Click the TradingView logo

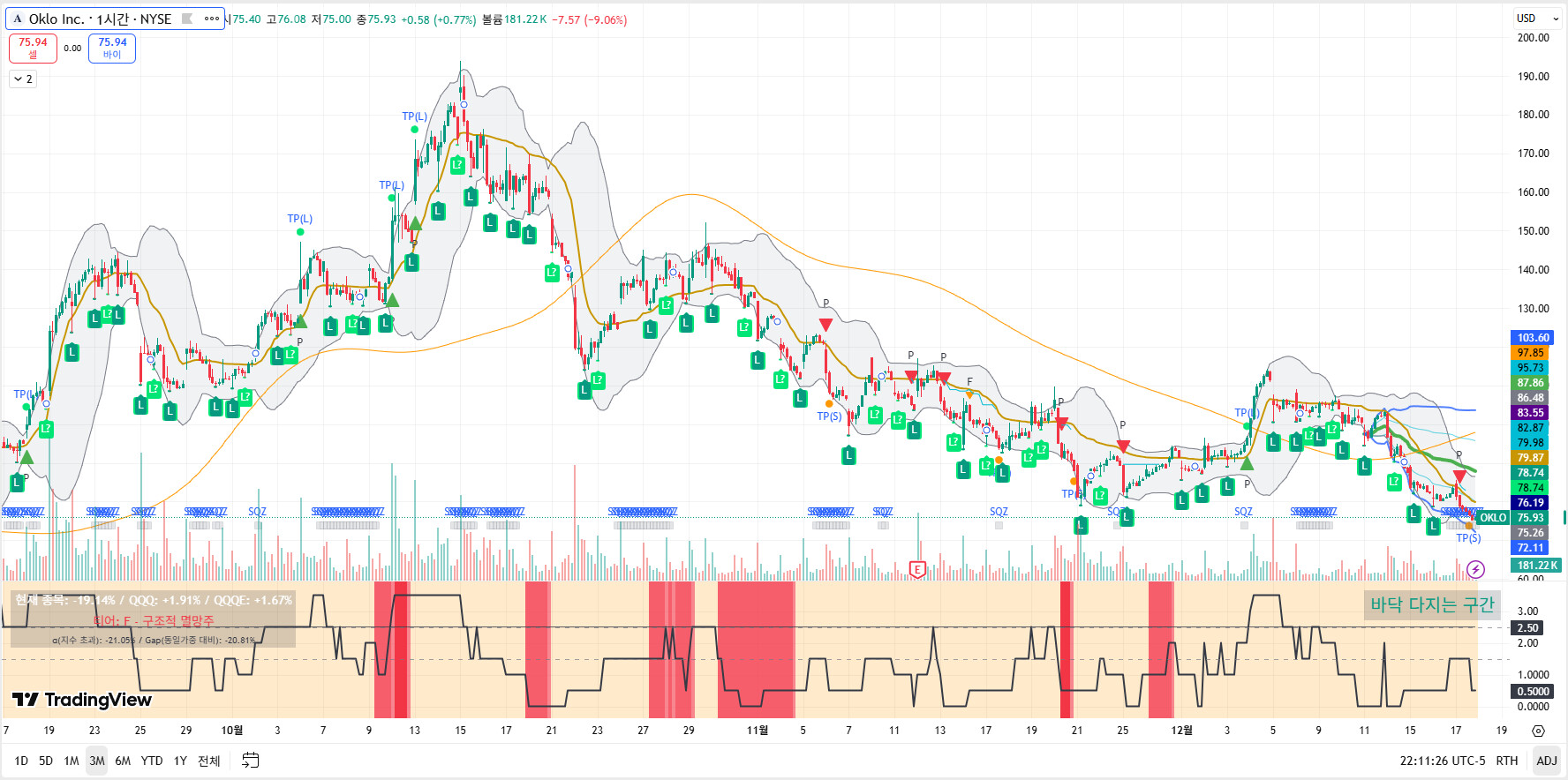pyautogui.click(x=82, y=700)
